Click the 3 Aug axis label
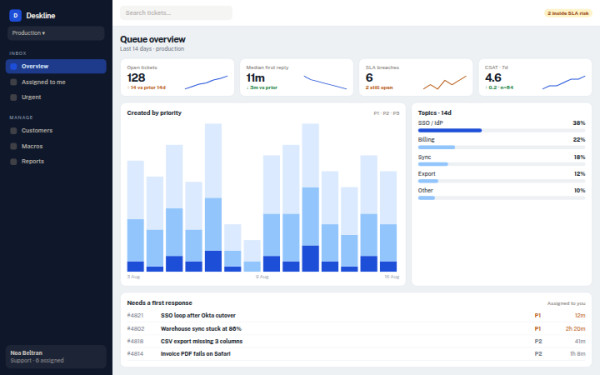Viewport: 600px width, 375px height. (x=133, y=277)
